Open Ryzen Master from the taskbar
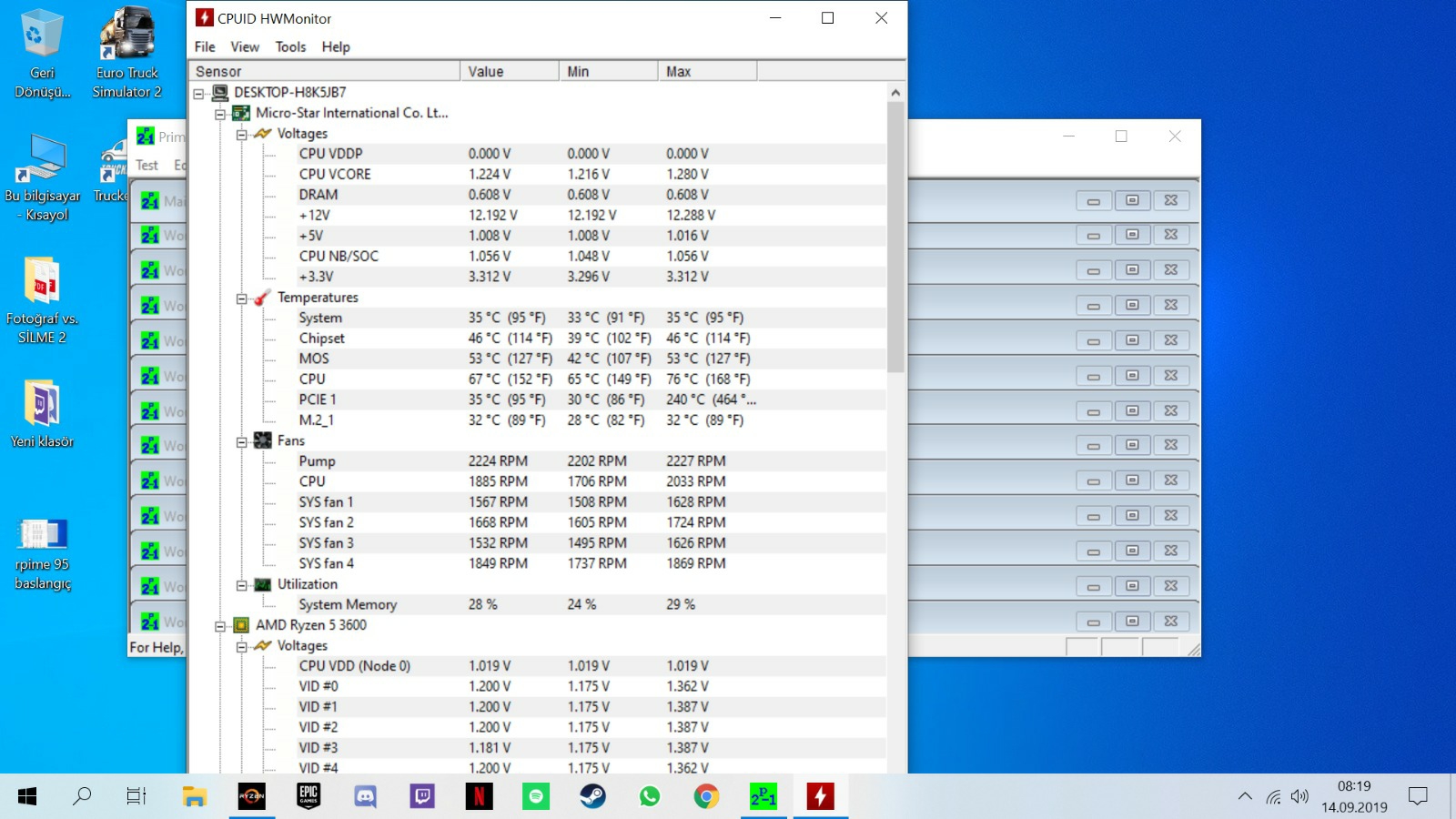 [251, 797]
